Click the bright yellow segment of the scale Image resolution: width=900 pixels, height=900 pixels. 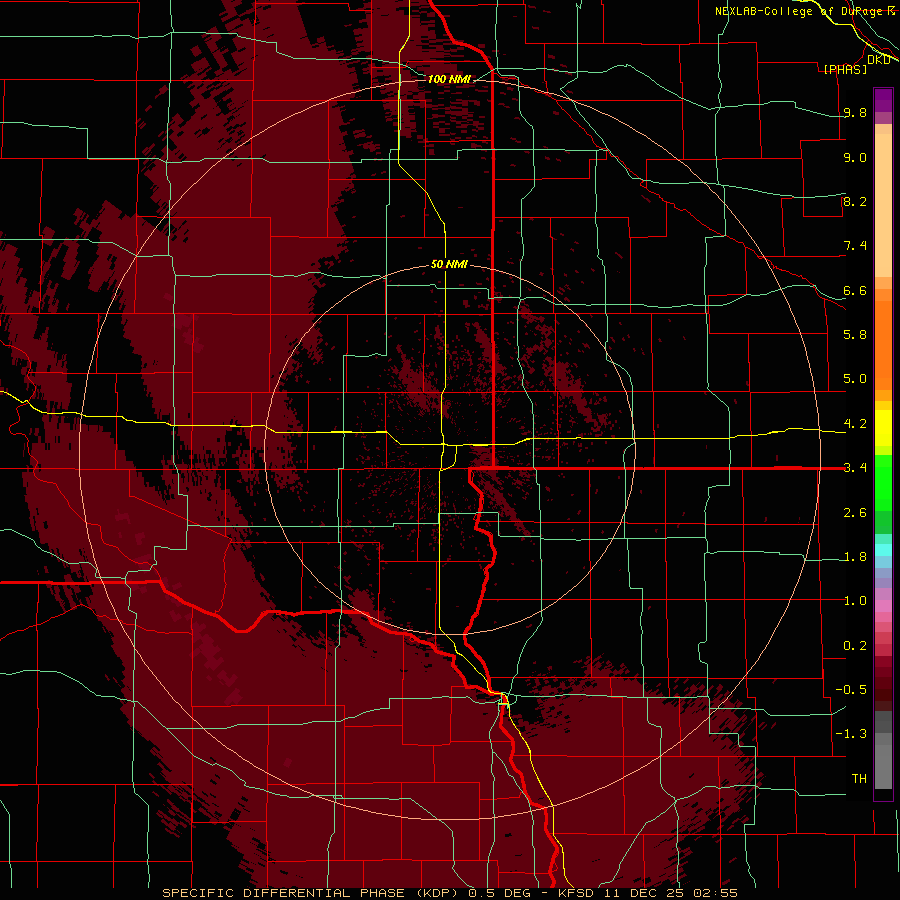(x=883, y=428)
